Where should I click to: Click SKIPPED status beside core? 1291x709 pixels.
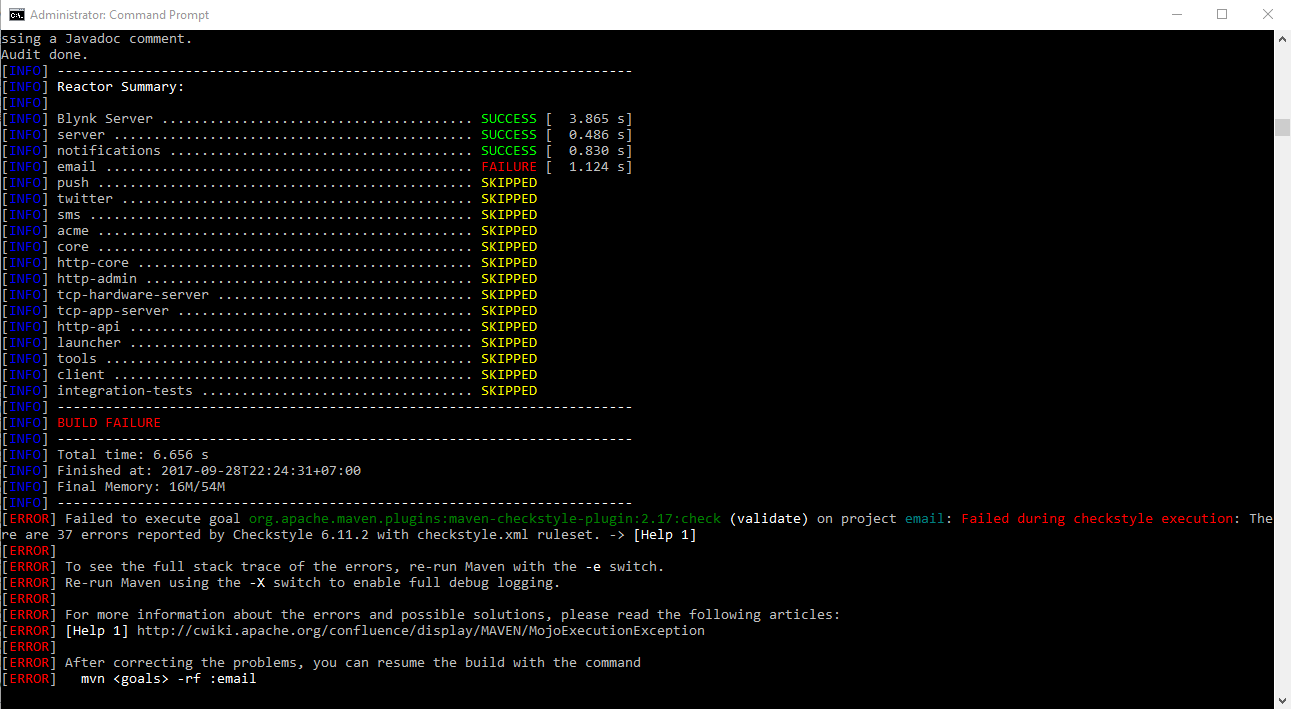click(x=509, y=247)
